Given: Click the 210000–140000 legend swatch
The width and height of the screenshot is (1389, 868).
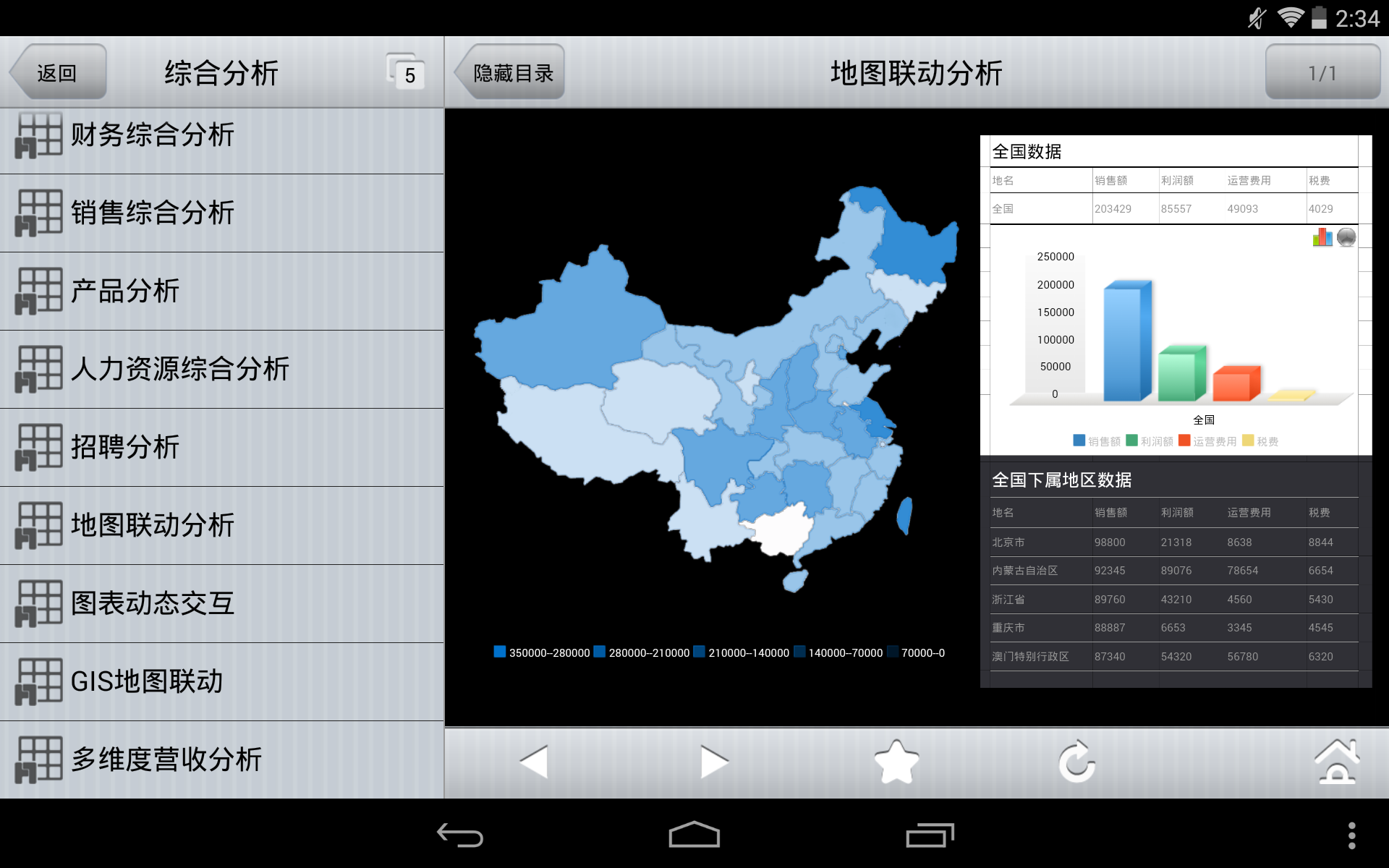Looking at the screenshot, I should pyautogui.click(x=699, y=652).
